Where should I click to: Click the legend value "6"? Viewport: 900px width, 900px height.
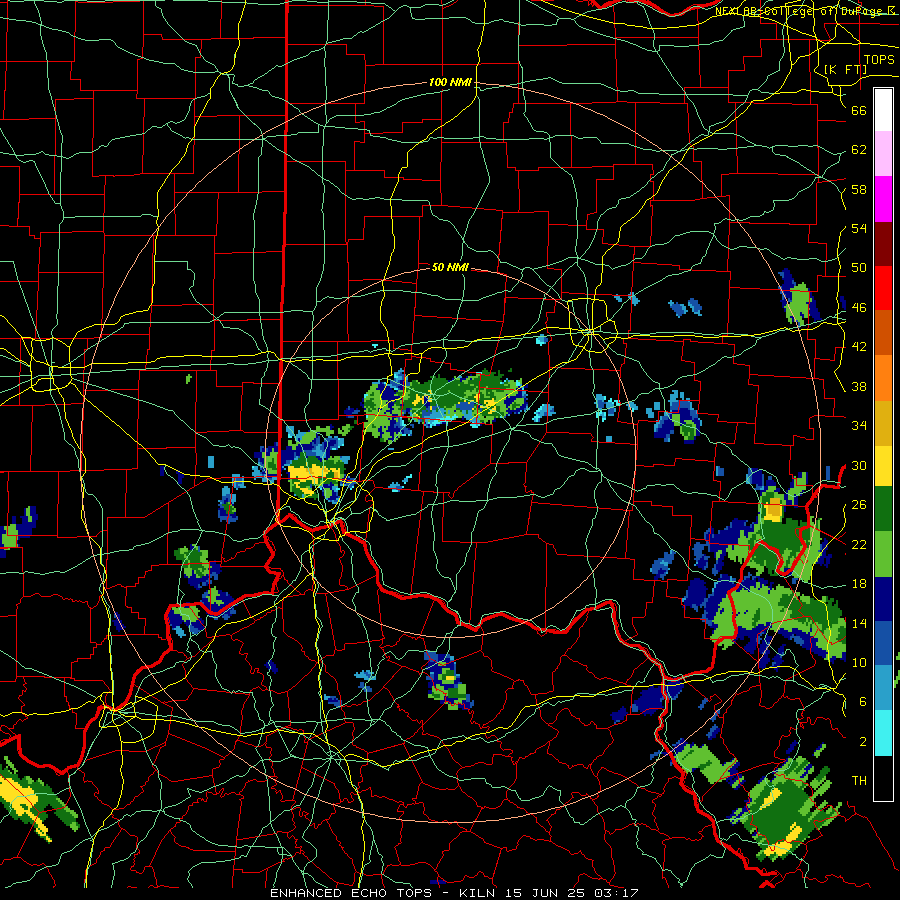click(862, 701)
